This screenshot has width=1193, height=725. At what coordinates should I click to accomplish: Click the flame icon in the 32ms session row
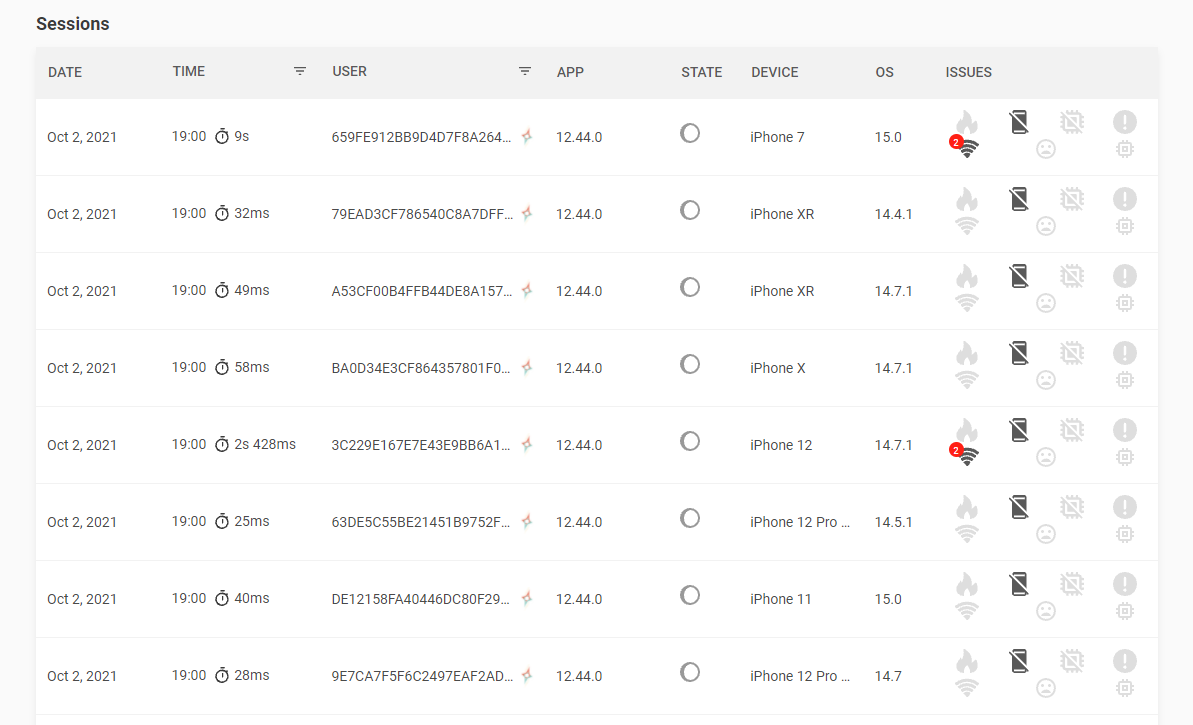click(x=967, y=199)
